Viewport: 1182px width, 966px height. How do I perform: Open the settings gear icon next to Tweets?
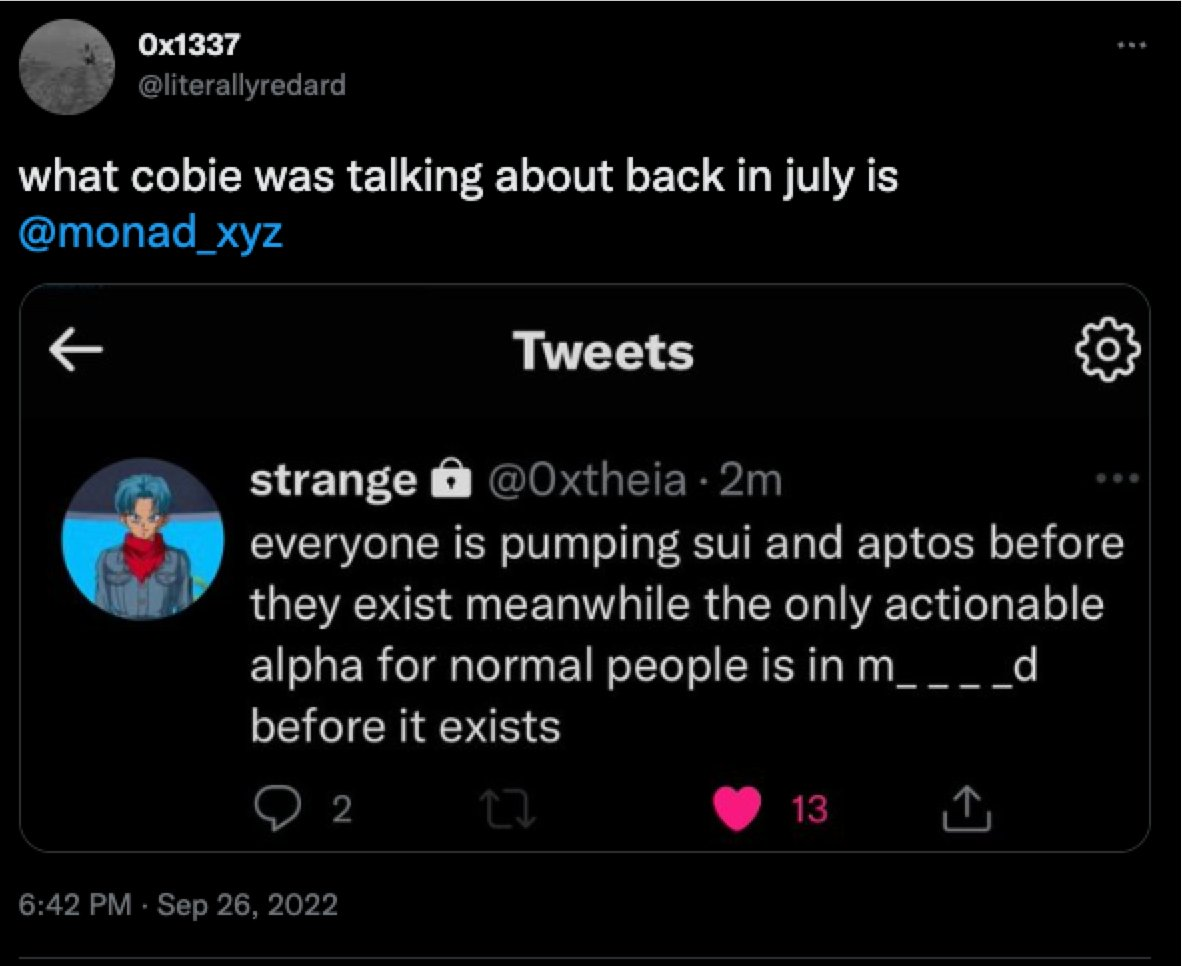[x=1107, y=351]
